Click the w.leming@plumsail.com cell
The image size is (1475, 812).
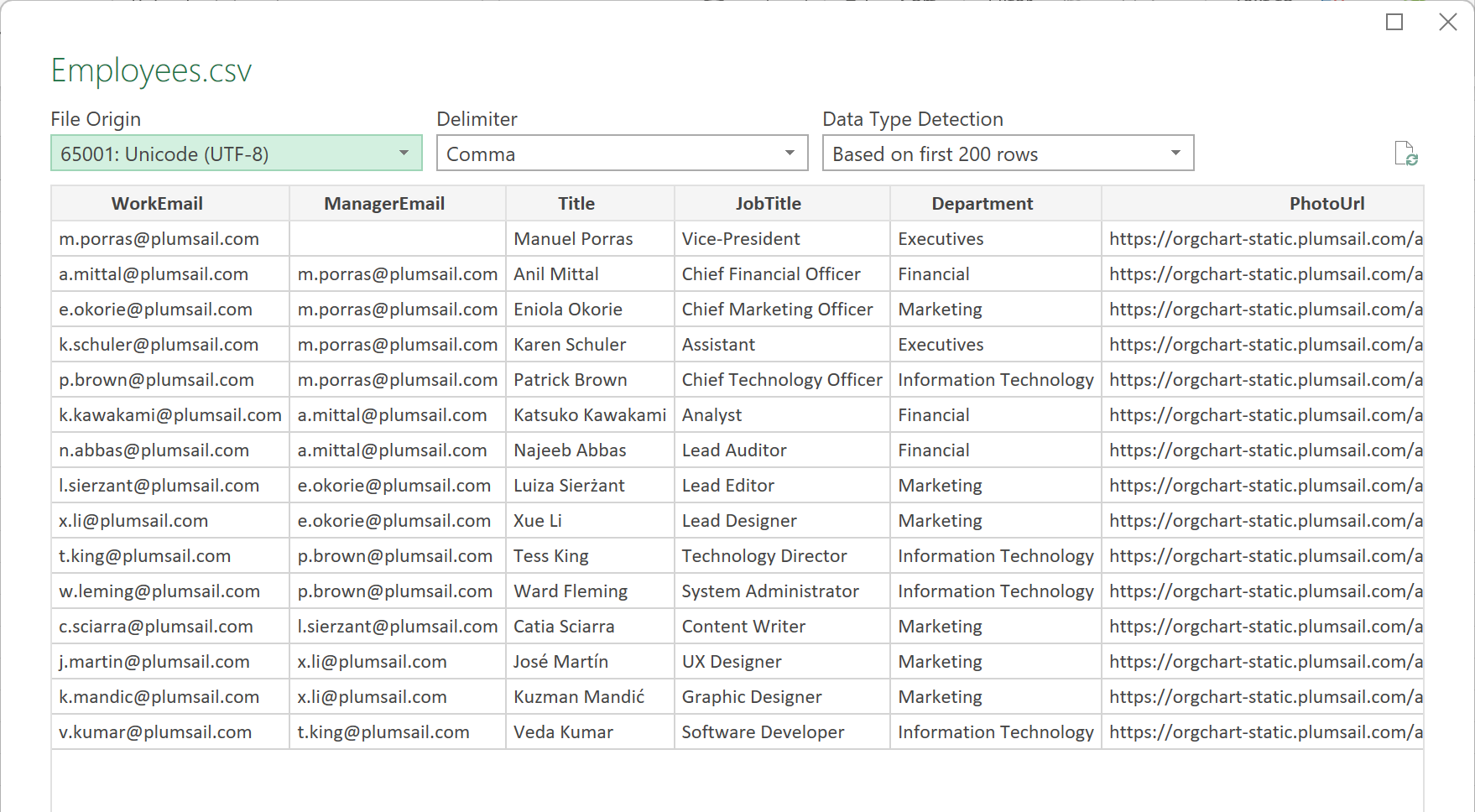click(170, 591)
